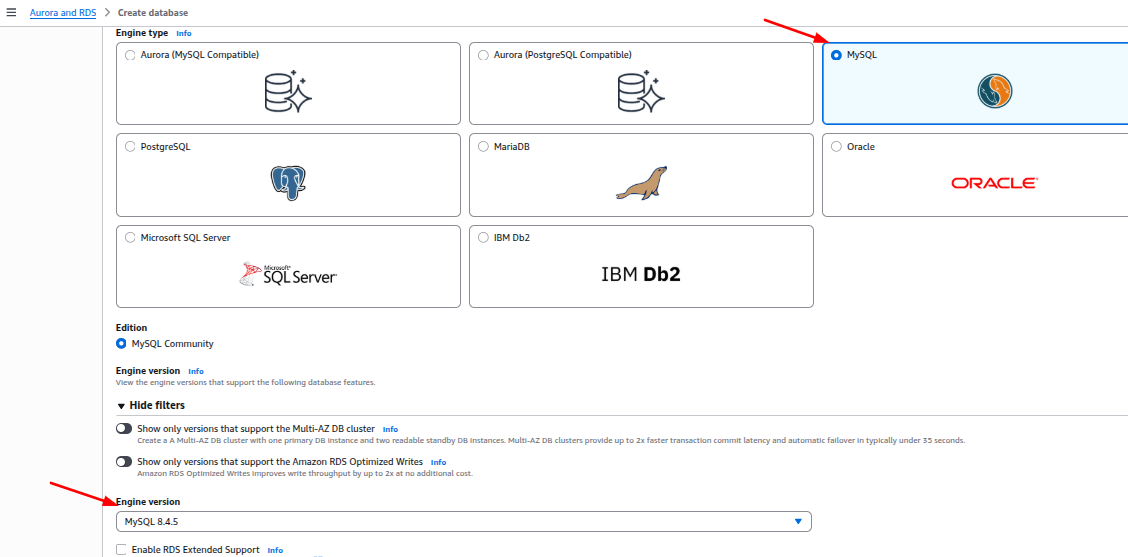Screen dimensions: 1128x557
Task: Enable RDS Extended Support checkbox
Action: coord(122,549)
